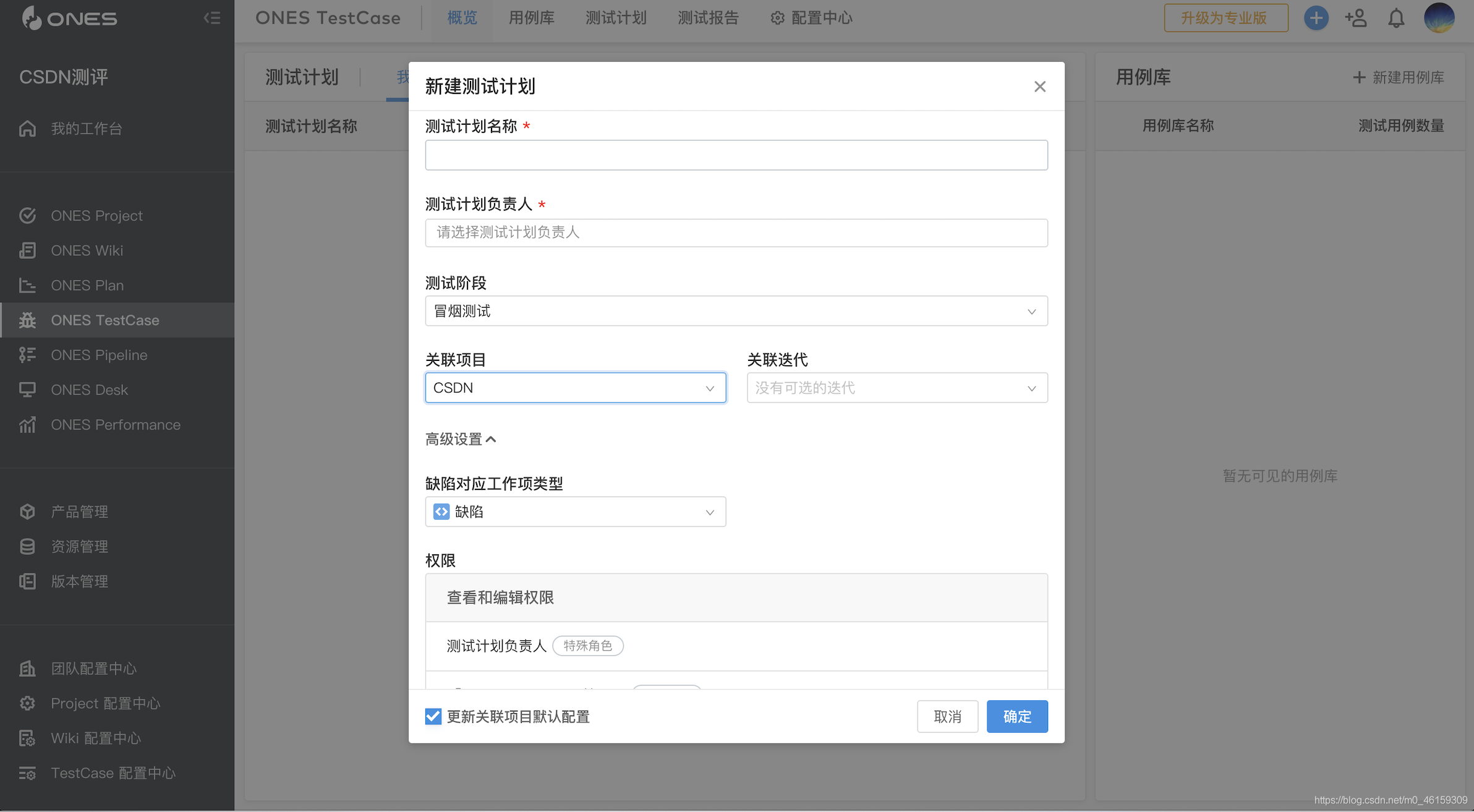Open ONES Wiki in sidebar
The image size is (1474, 812).
pyautogui.click(x=117, y=250)
